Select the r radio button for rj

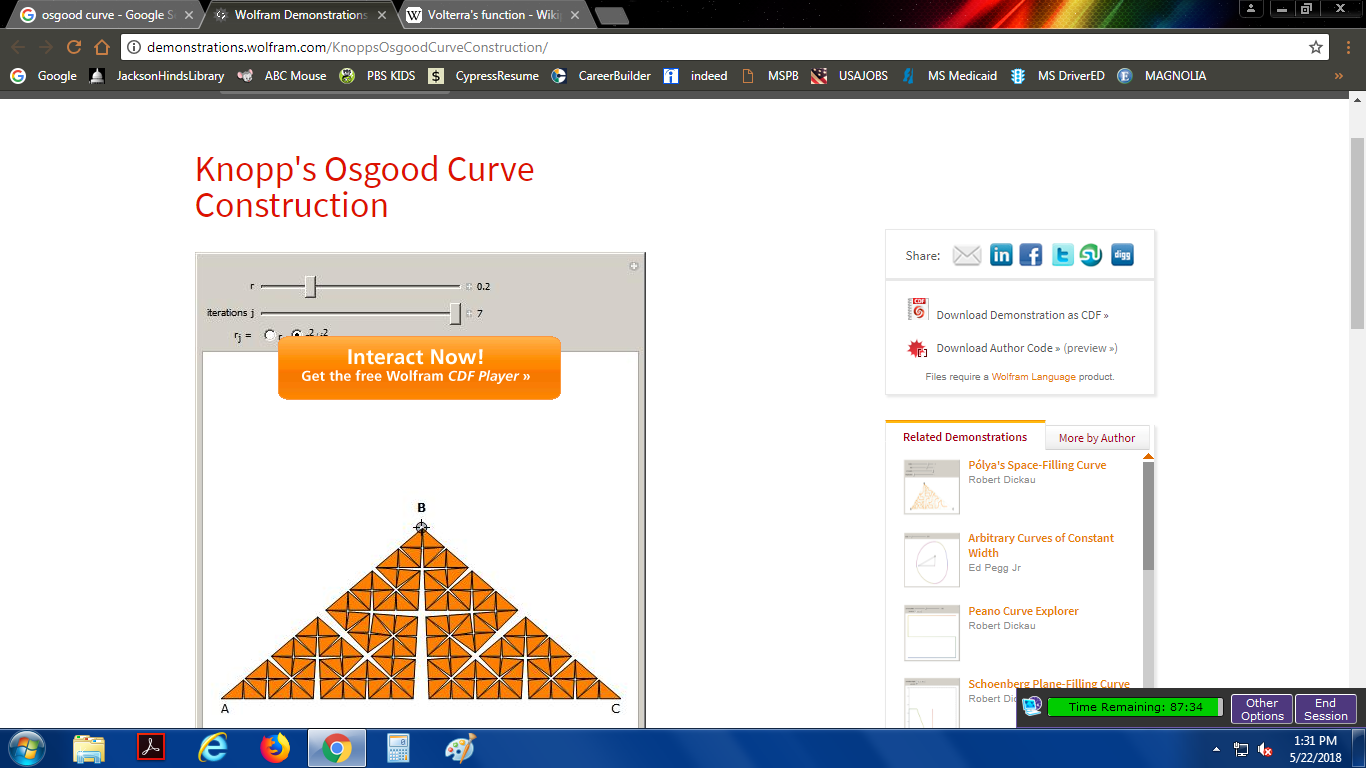270,336
